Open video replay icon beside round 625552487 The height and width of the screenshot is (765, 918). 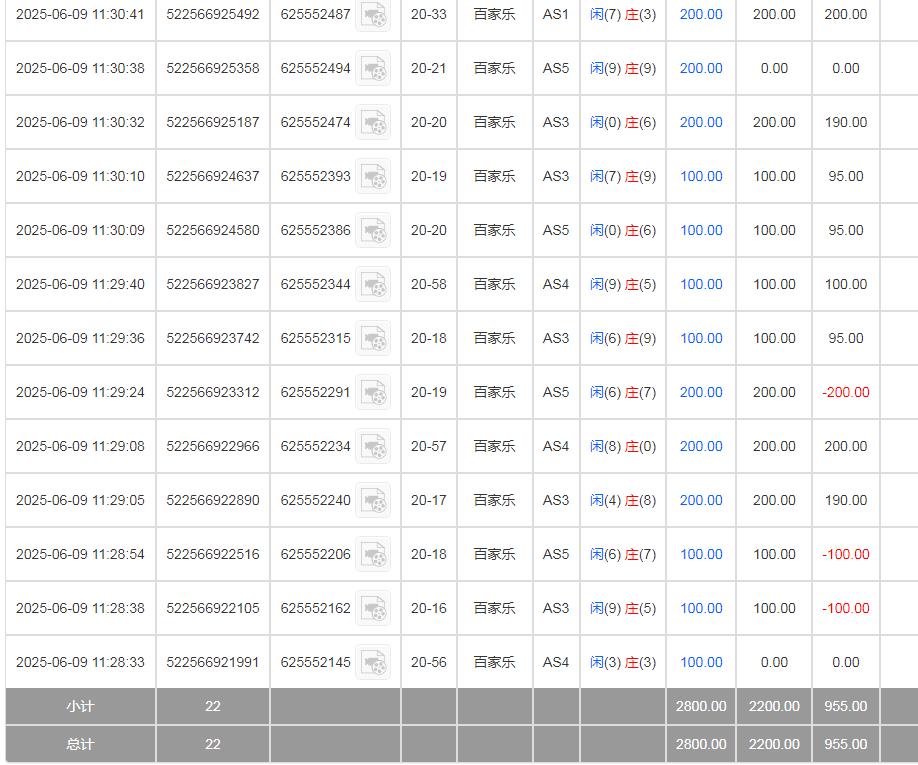point(374,15)
